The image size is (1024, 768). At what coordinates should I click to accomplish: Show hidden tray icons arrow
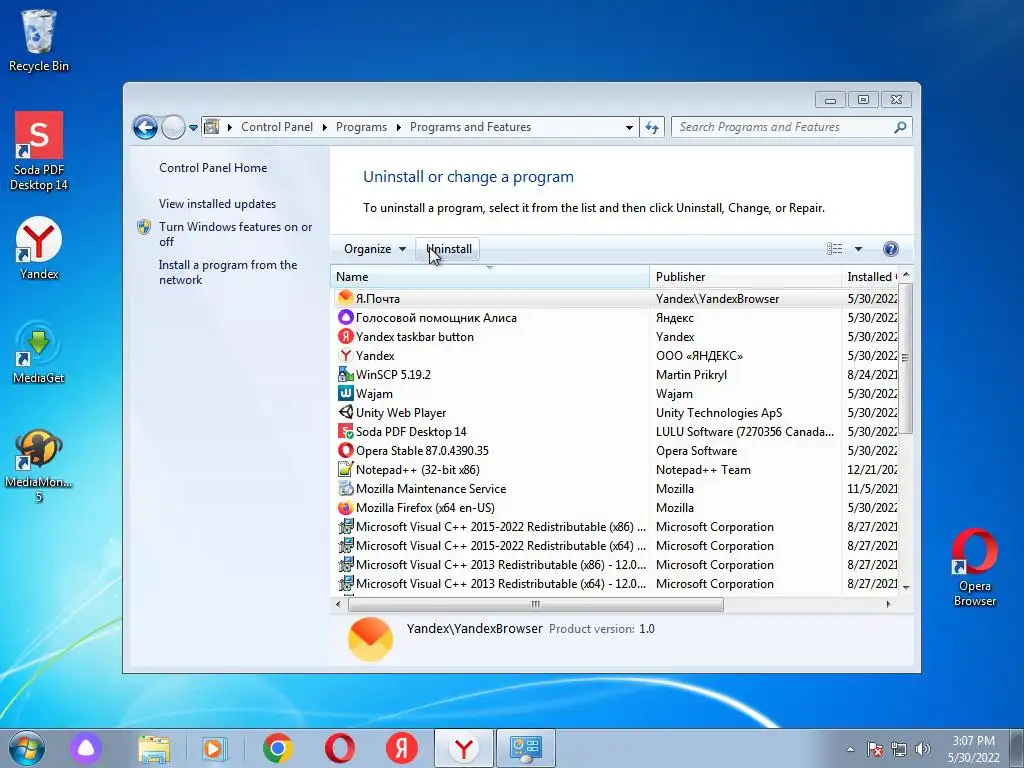(x=850, y=749)
